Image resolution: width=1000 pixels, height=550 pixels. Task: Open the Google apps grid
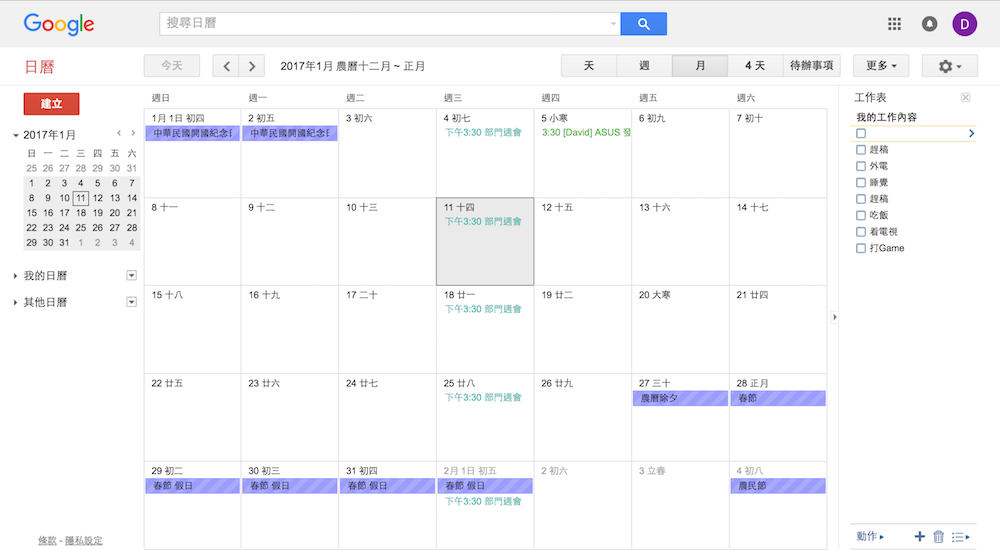click(894, 24)
